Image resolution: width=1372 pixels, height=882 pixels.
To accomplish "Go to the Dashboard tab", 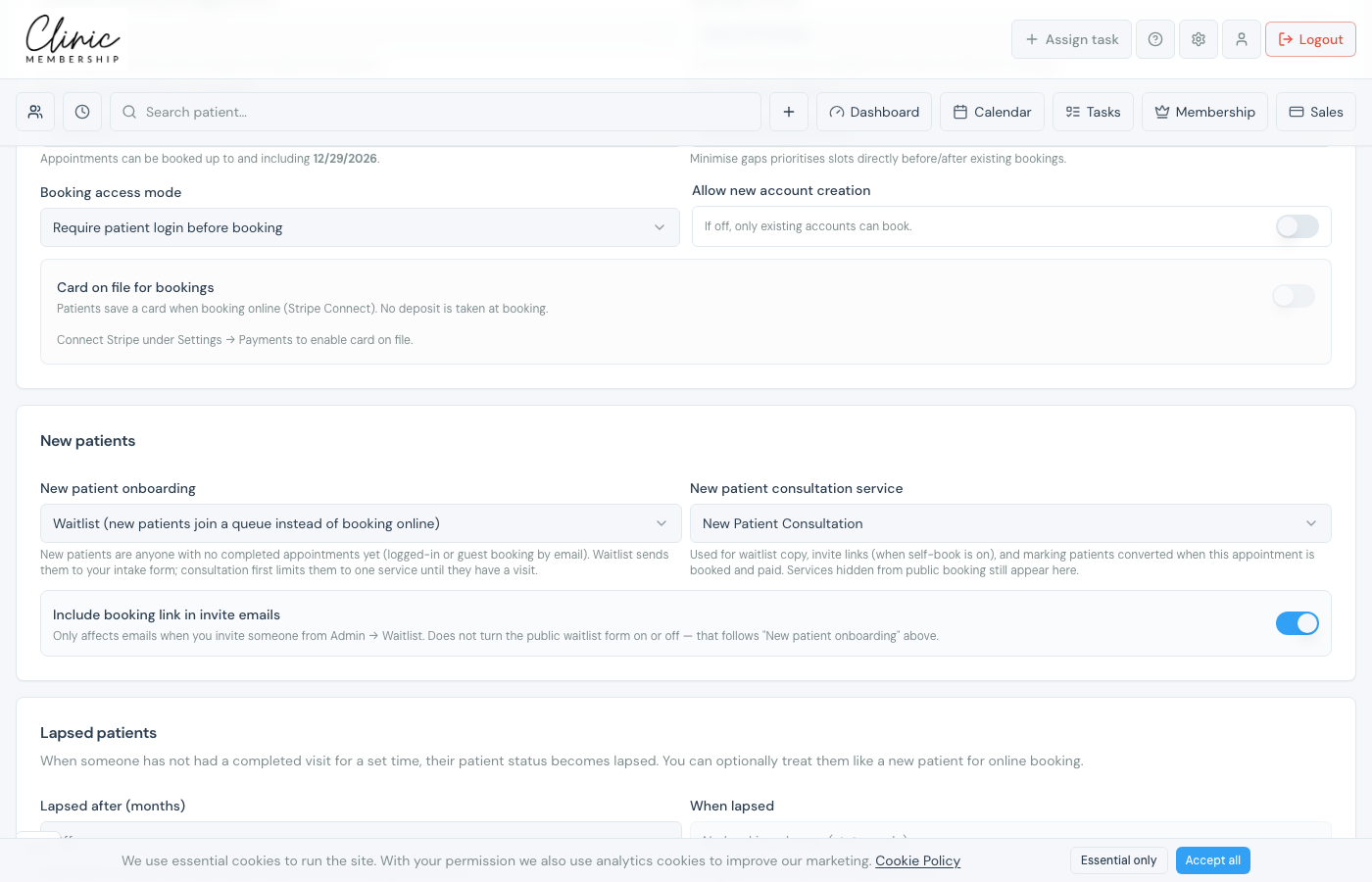I will coord(874,112).
